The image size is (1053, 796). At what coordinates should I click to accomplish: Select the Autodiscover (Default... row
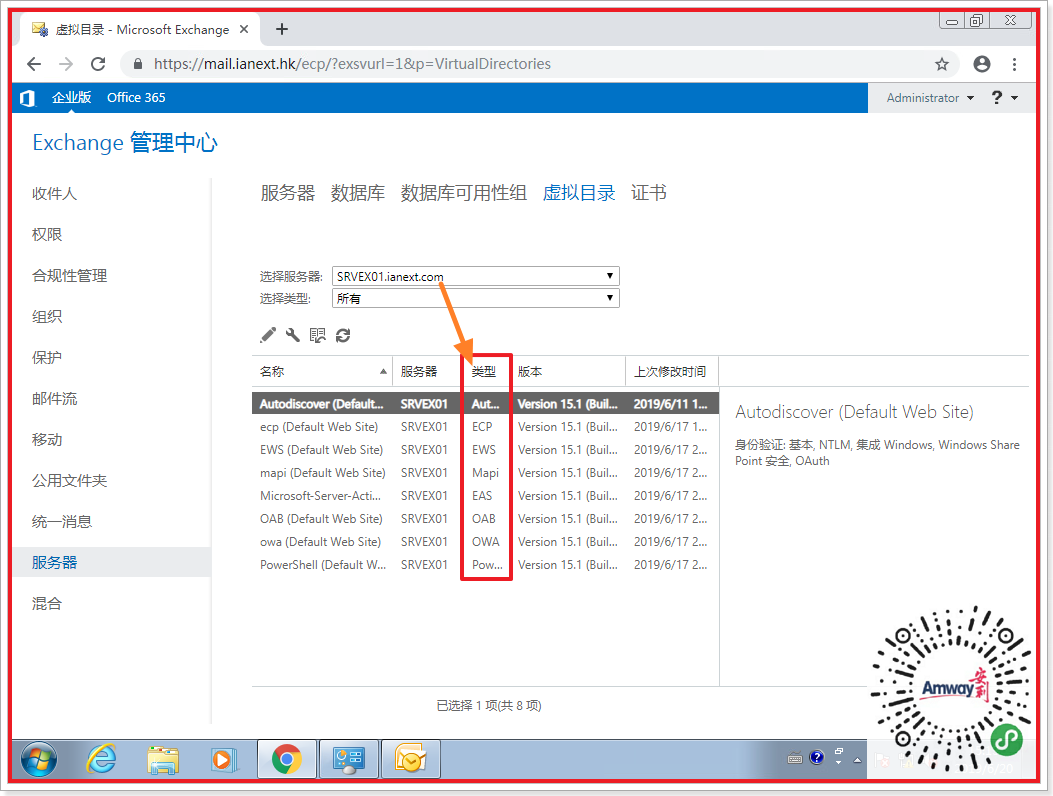(x=485, y=404)
